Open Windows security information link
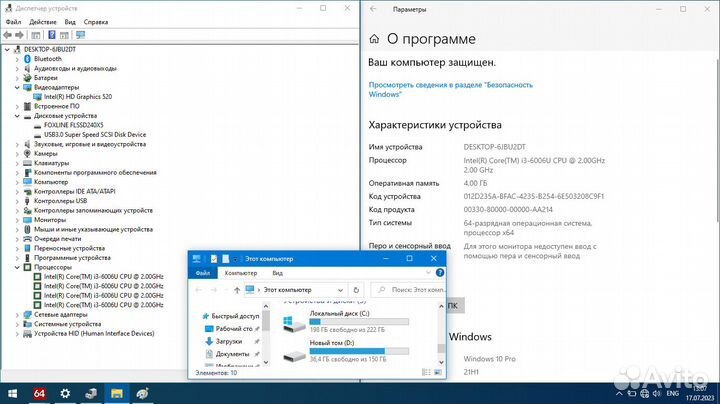The image size is (720, 404). tap(450, 90)
